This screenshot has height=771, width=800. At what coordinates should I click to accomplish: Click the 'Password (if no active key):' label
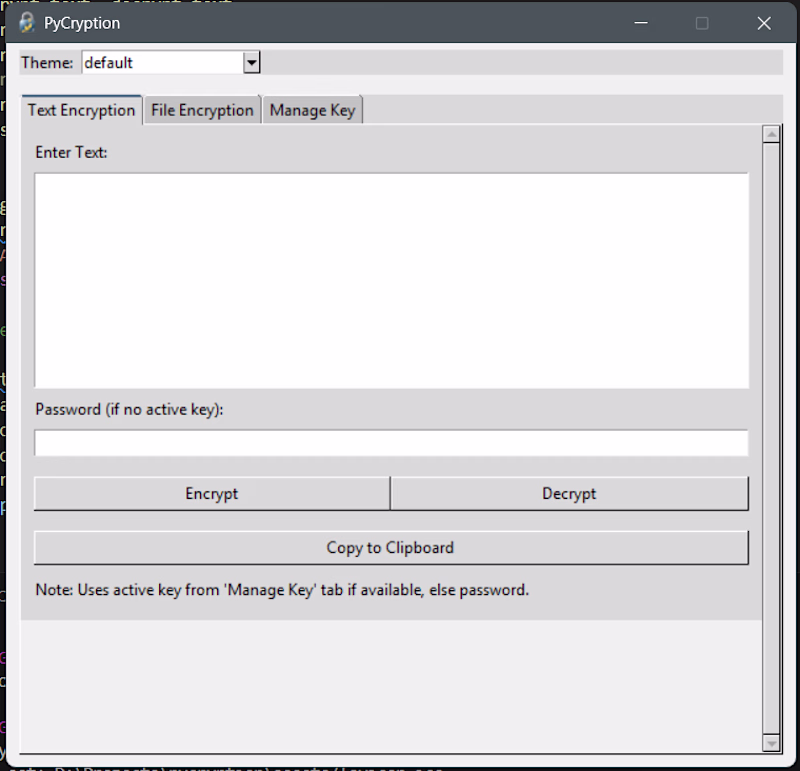tap(129, 409)
